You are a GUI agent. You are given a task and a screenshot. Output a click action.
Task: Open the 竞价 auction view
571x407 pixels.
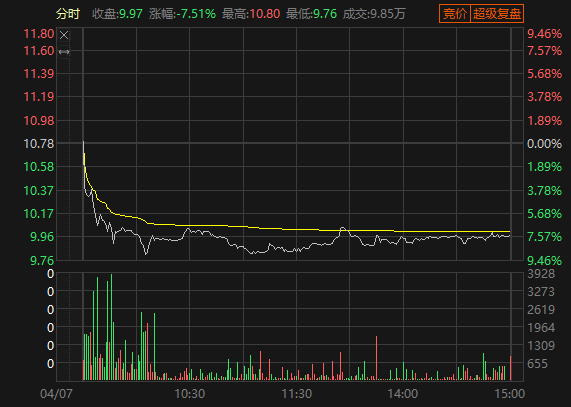coord(455,14)
